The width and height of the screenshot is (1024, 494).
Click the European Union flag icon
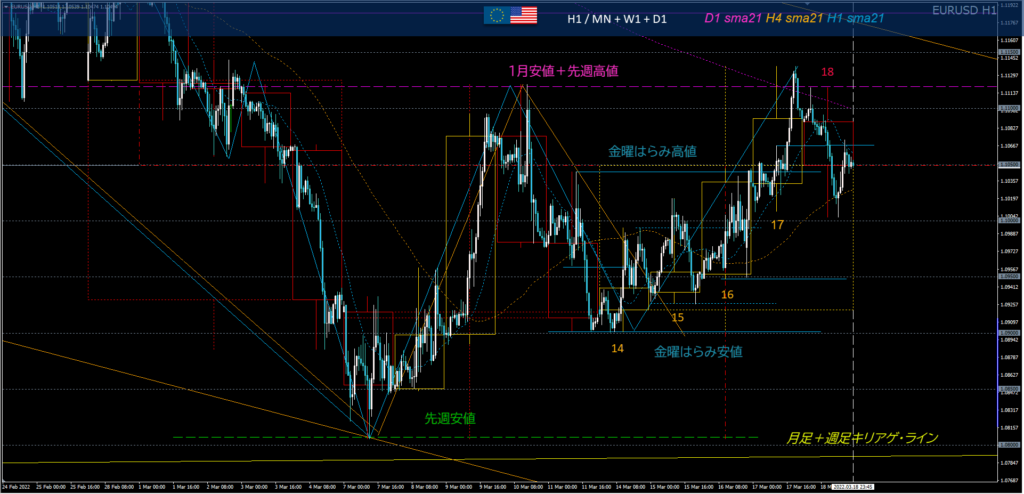pos(495,15)
